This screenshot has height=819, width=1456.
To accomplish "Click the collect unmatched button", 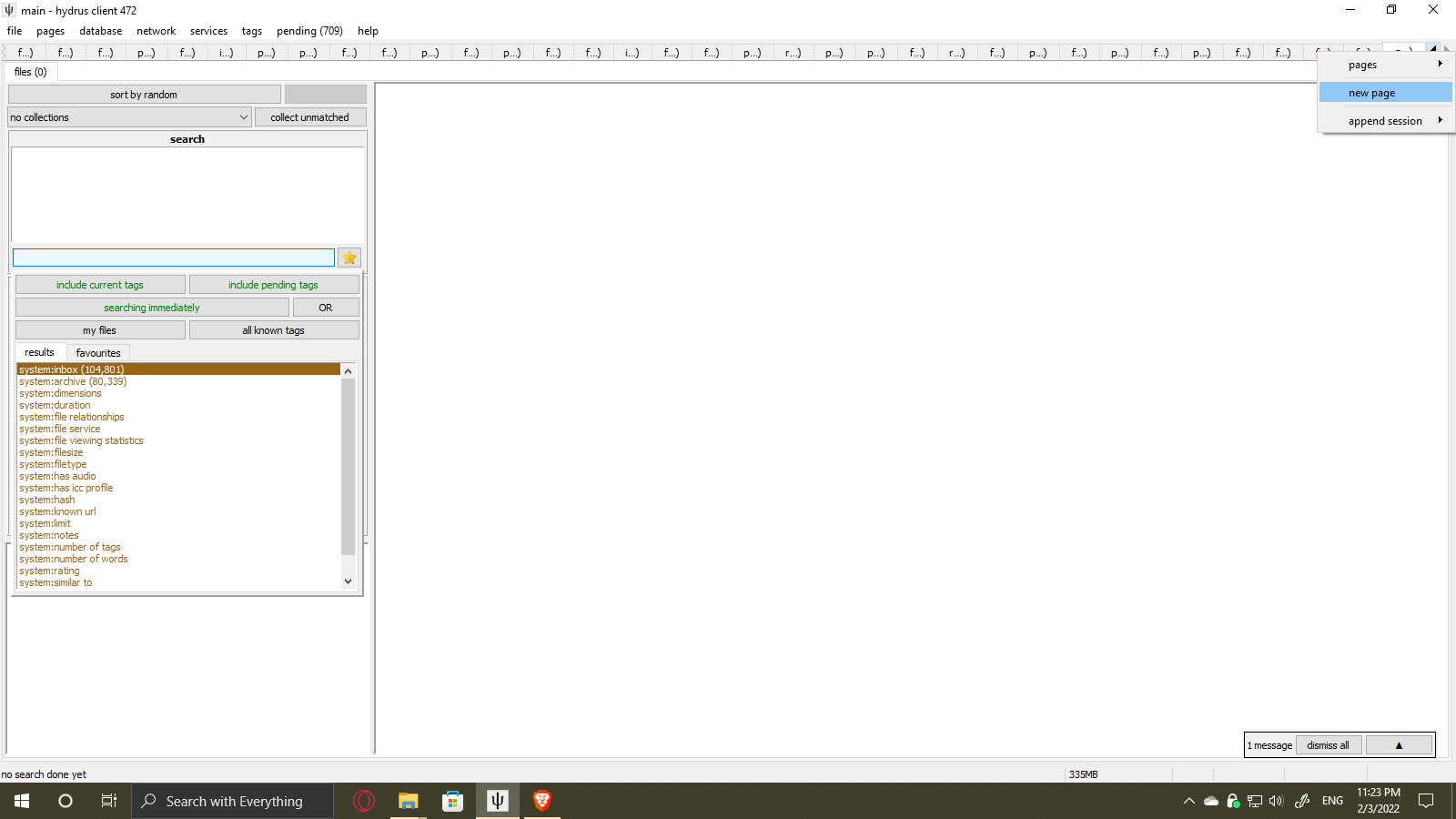I will (x=309, y=116).
